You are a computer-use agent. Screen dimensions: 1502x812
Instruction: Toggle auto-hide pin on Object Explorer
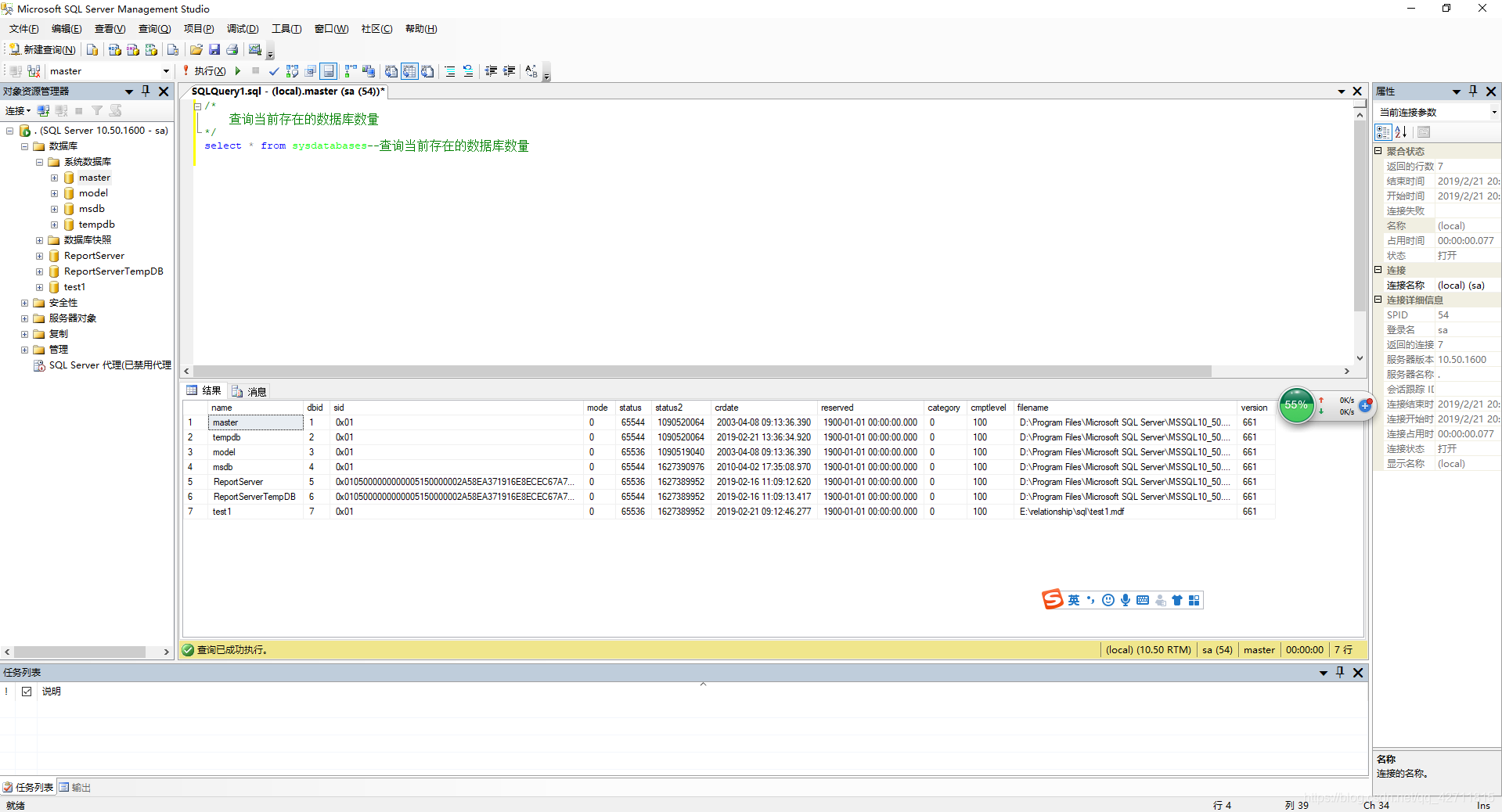(x=146, y=92)
